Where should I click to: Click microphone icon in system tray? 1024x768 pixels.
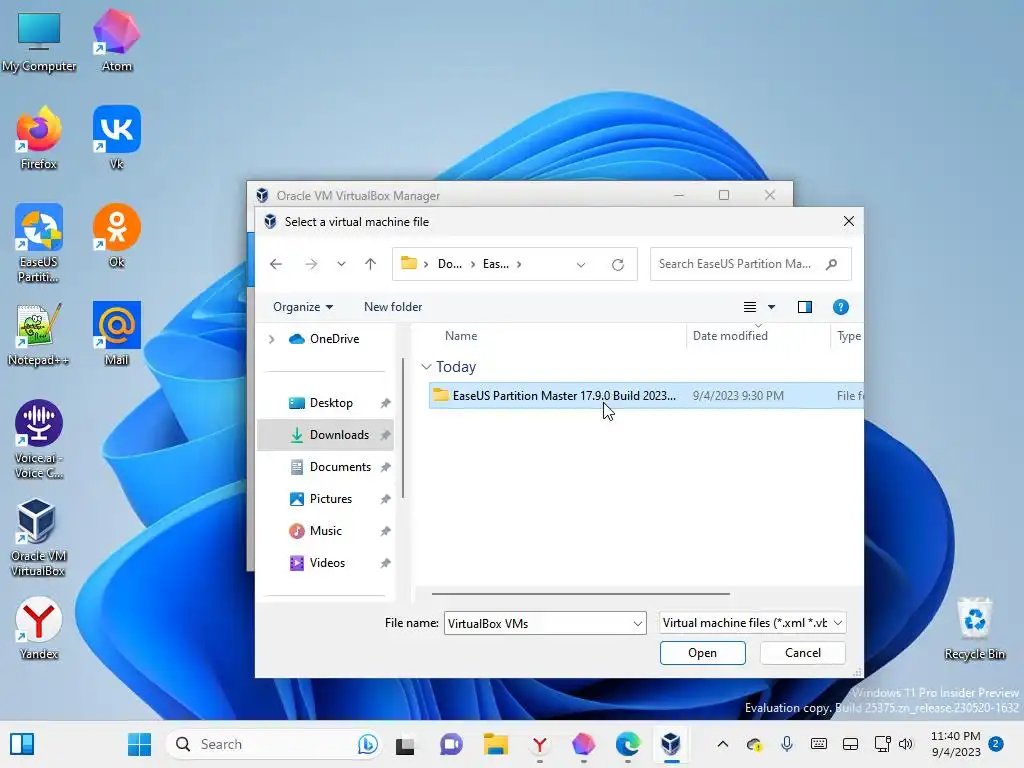787,744
